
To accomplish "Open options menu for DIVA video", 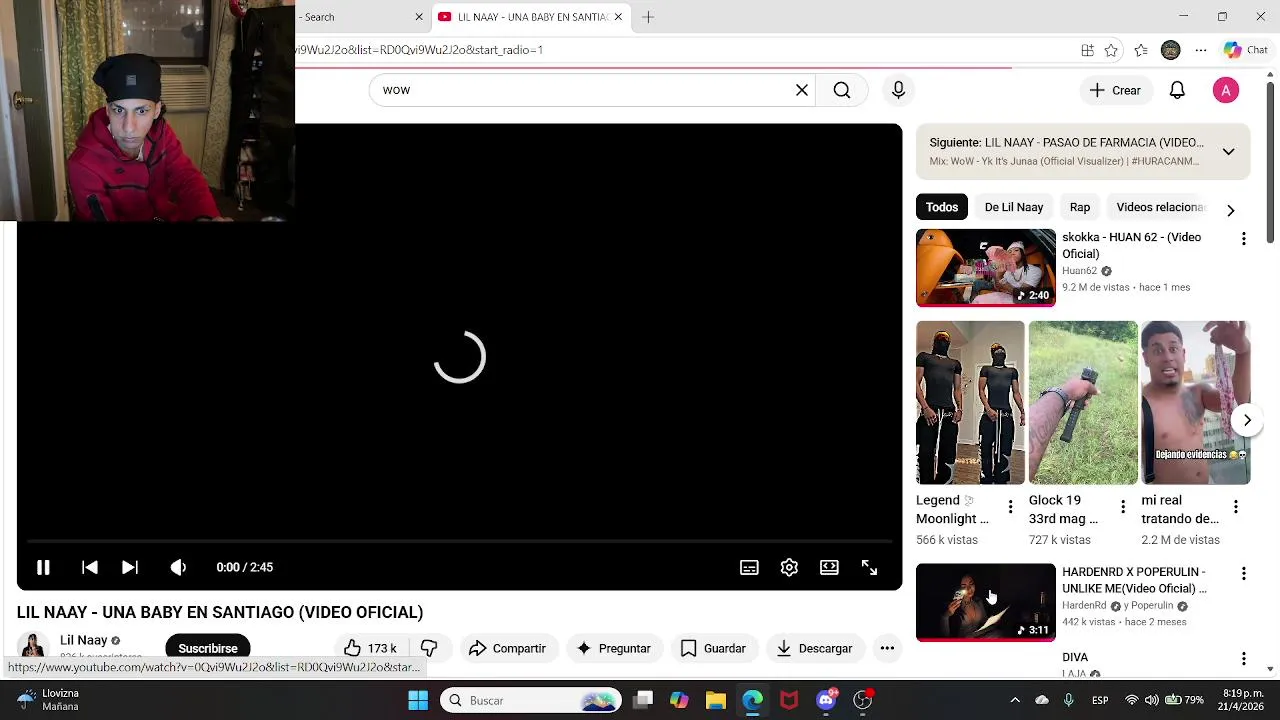I will pyautogui.click(x=1243, y=659).
